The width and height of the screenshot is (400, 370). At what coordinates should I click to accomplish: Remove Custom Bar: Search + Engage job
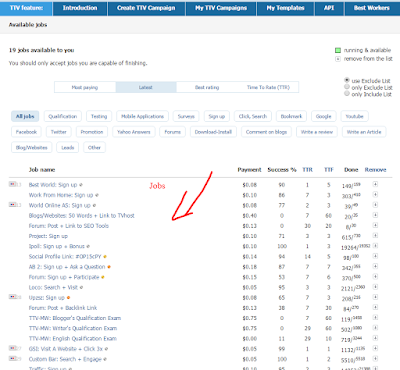click(x=375, y=359)
